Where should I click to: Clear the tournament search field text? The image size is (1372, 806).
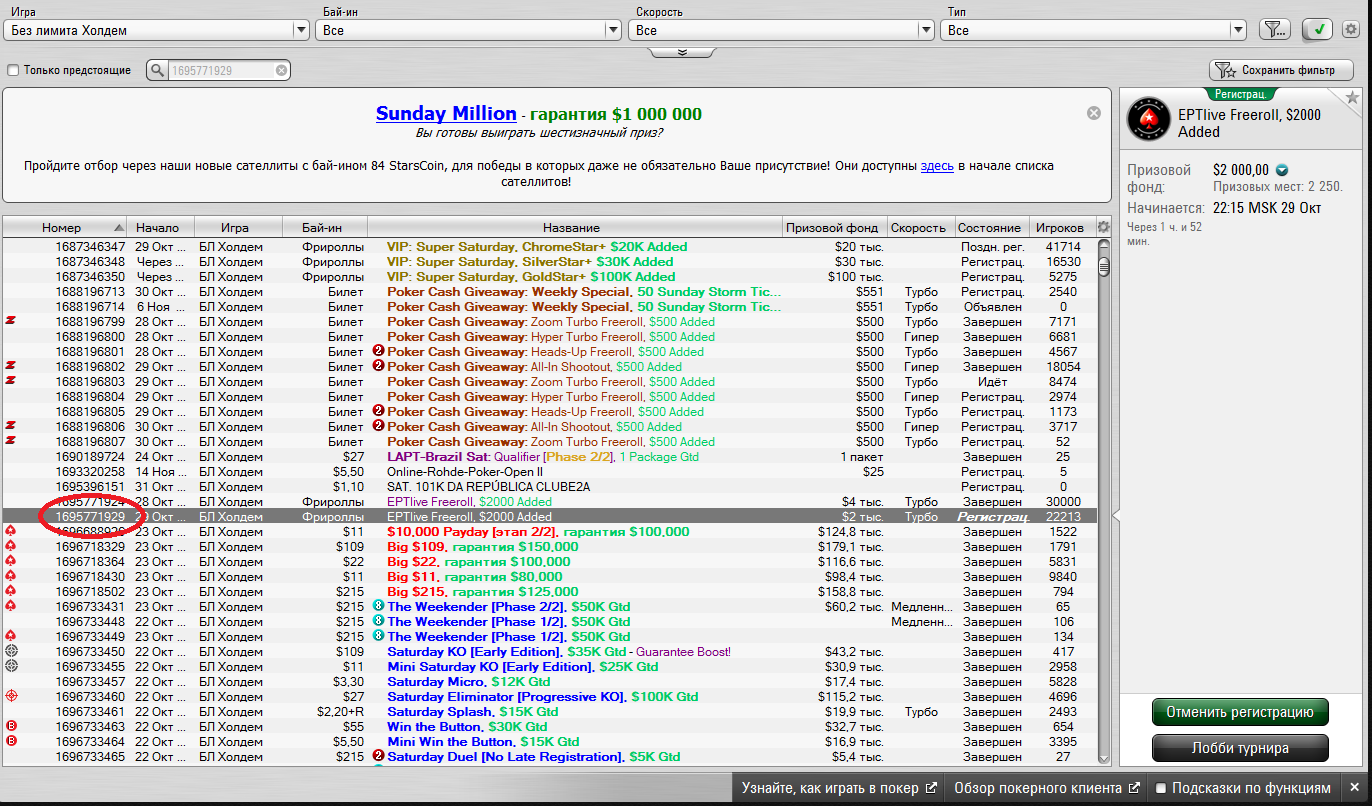pyautogui.click(x=282, y=70)
